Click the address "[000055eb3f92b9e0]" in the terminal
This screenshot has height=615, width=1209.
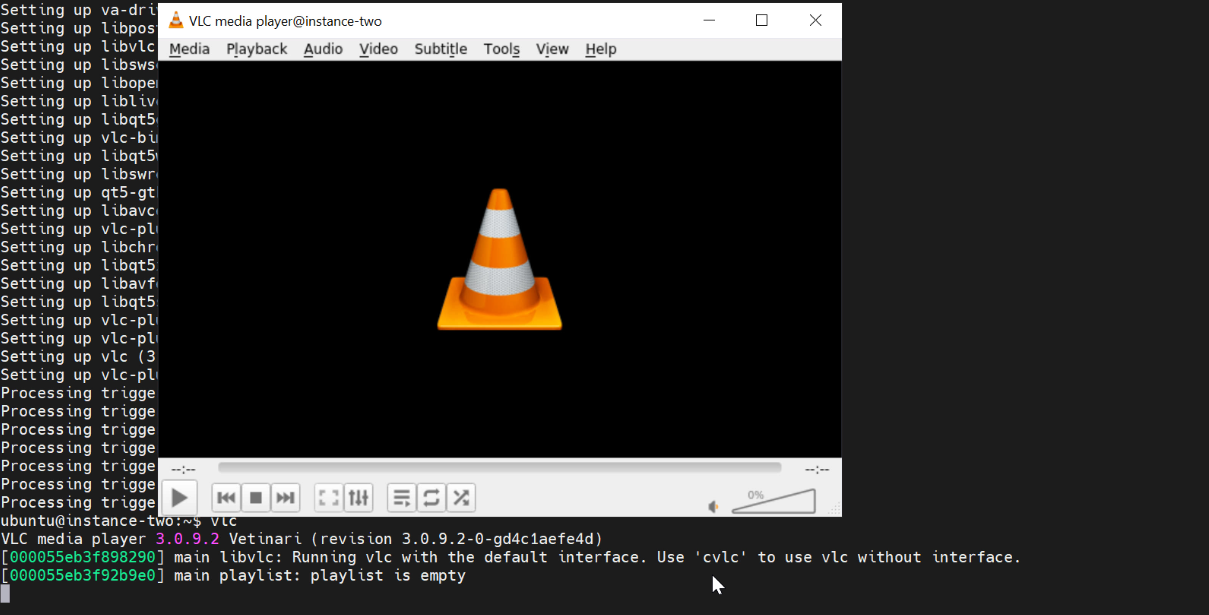(x=83, y=575)
